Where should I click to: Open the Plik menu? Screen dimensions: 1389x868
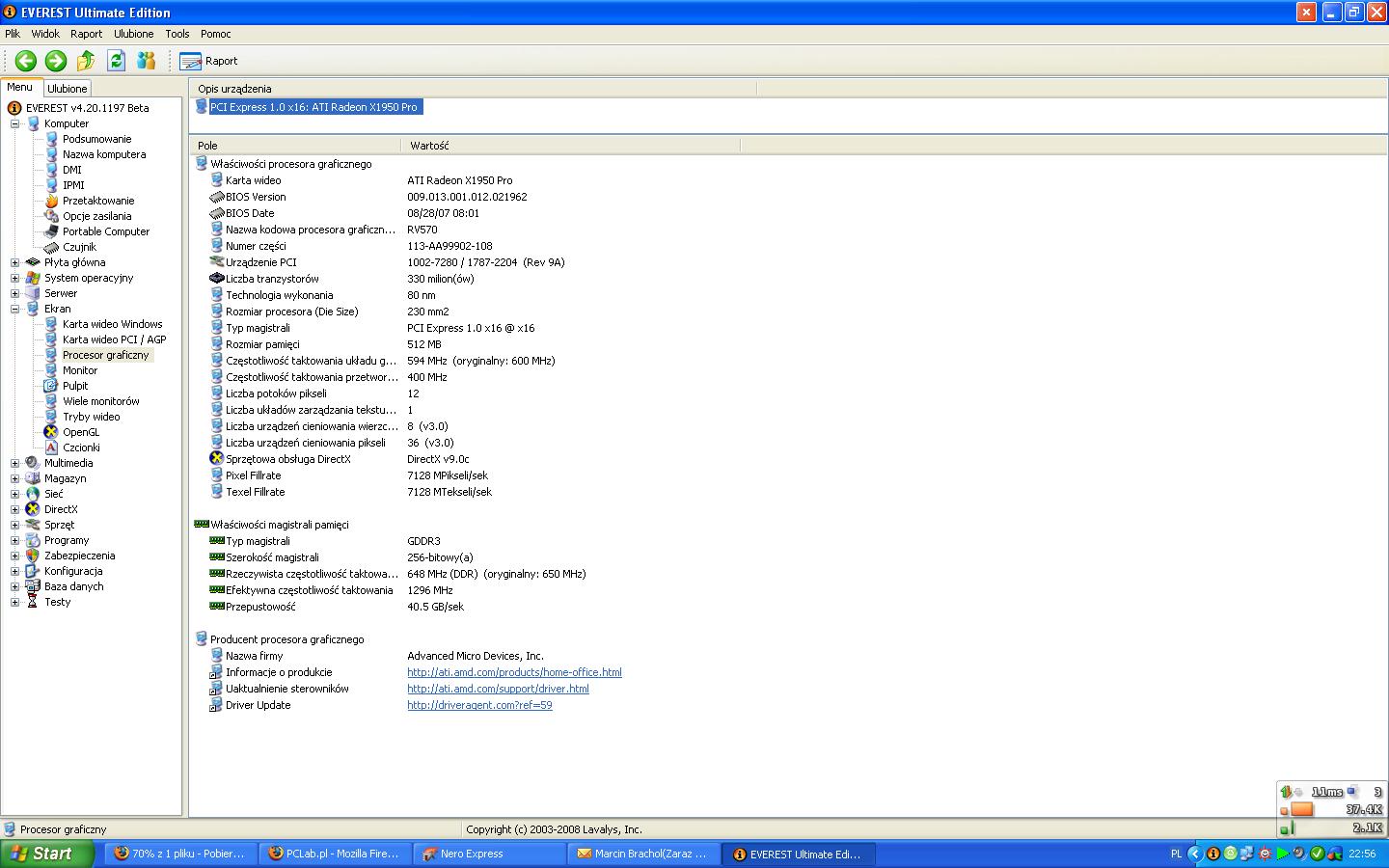pos(13,34)
